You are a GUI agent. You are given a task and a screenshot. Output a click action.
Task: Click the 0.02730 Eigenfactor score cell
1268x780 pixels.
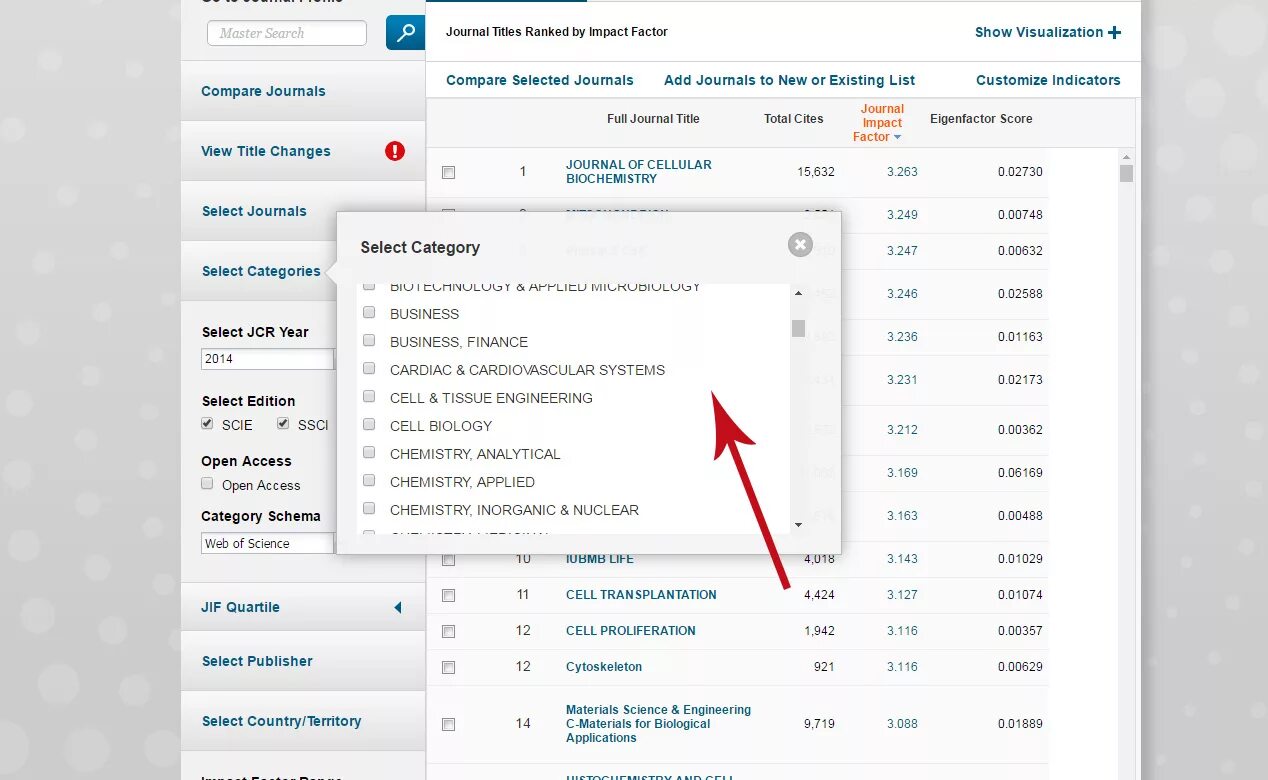[x=1020, y=172]
